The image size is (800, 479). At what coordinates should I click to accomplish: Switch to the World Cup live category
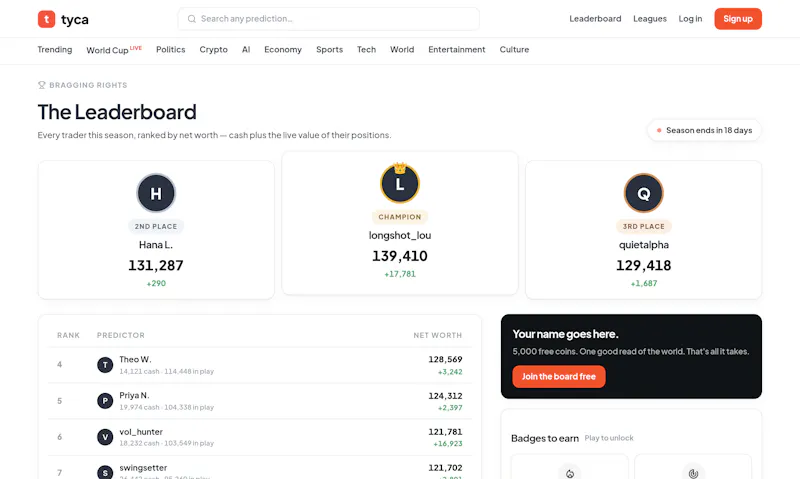tap(114, 49)
